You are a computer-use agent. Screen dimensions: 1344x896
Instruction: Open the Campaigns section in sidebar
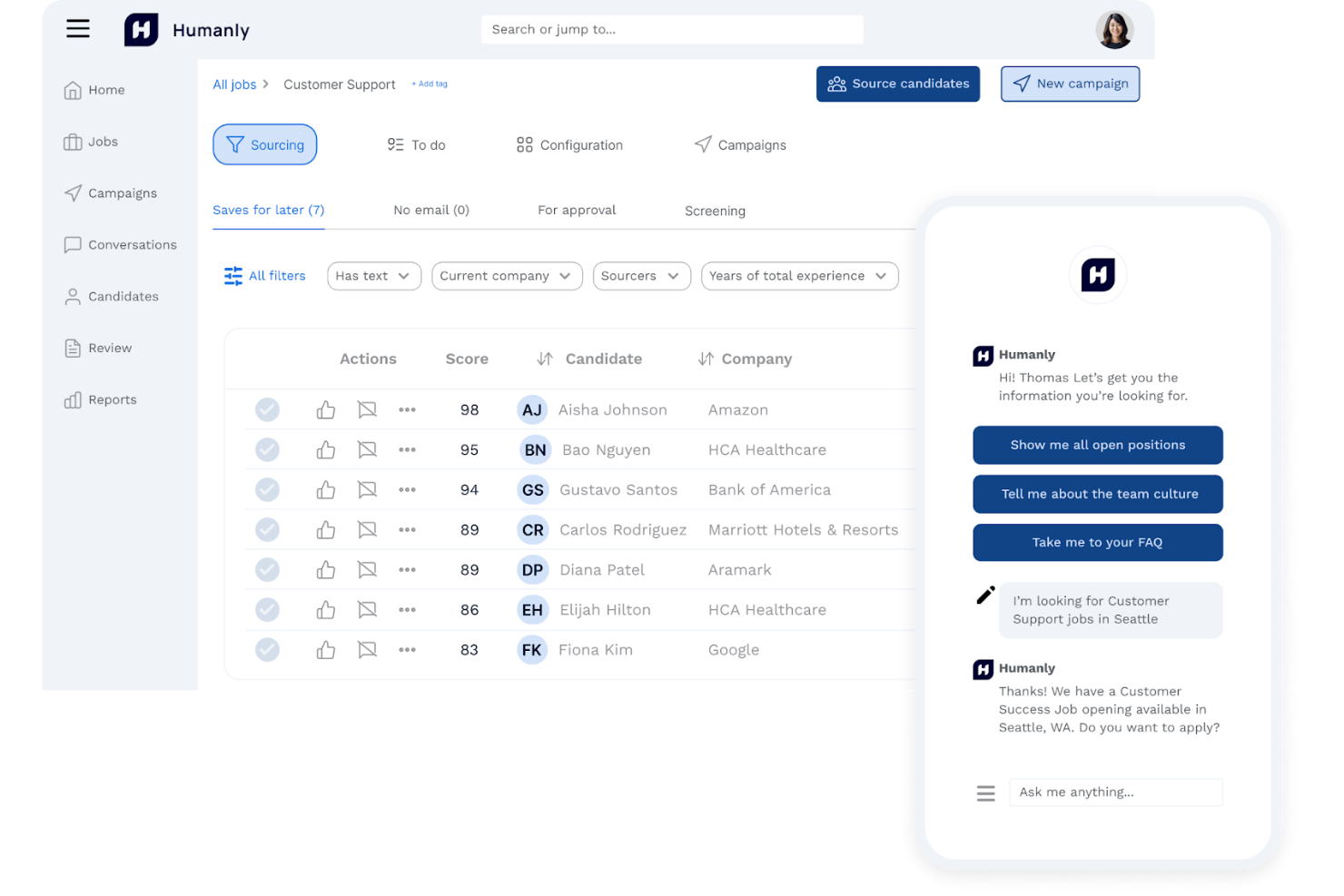click(x=74, y=192)
